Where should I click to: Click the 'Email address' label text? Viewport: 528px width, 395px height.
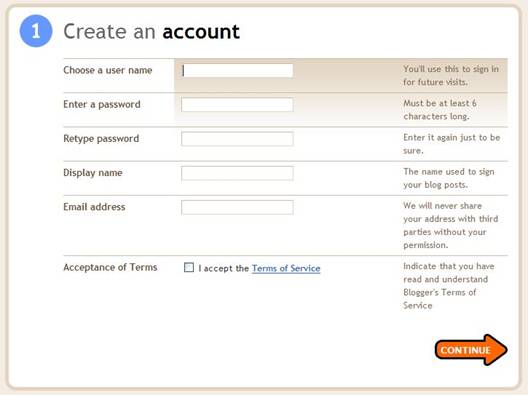tap(94, 207)
